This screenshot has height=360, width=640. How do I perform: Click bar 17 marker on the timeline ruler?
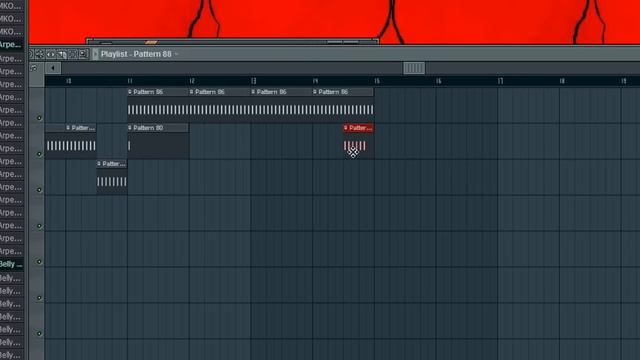(x=500, y=81)
